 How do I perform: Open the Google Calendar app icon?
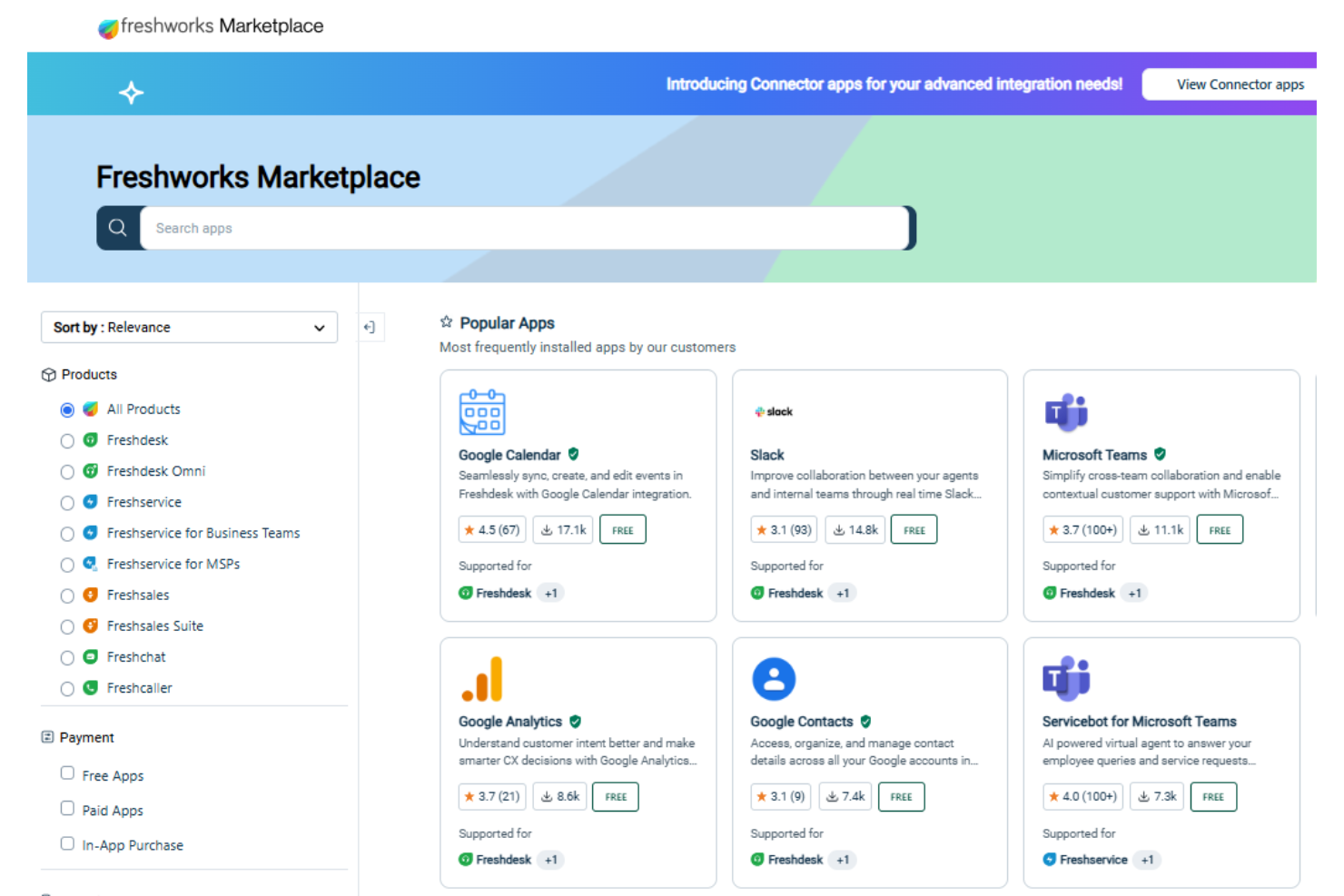[481, 412]
